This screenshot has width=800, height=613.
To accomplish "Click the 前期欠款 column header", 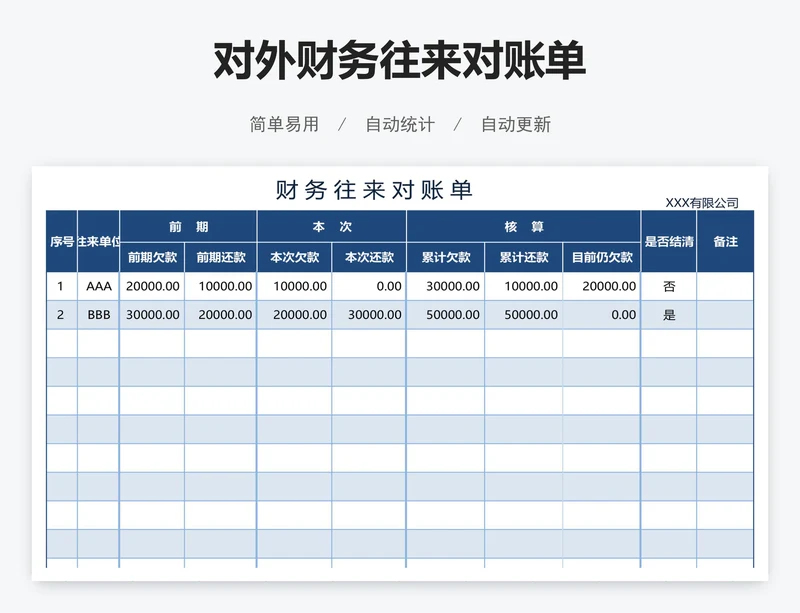I will (152, 257).
